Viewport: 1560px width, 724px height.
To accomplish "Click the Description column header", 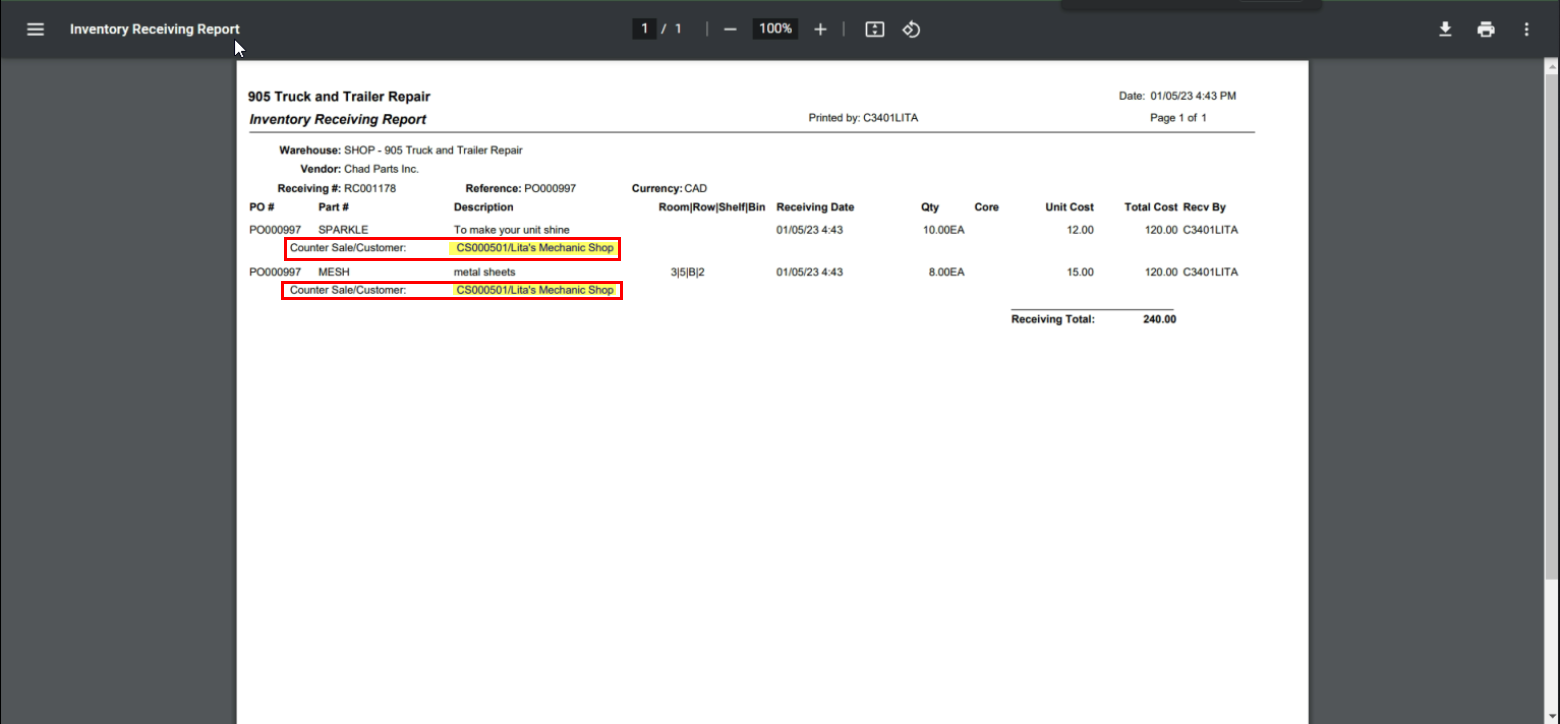I will coord(484,207).
